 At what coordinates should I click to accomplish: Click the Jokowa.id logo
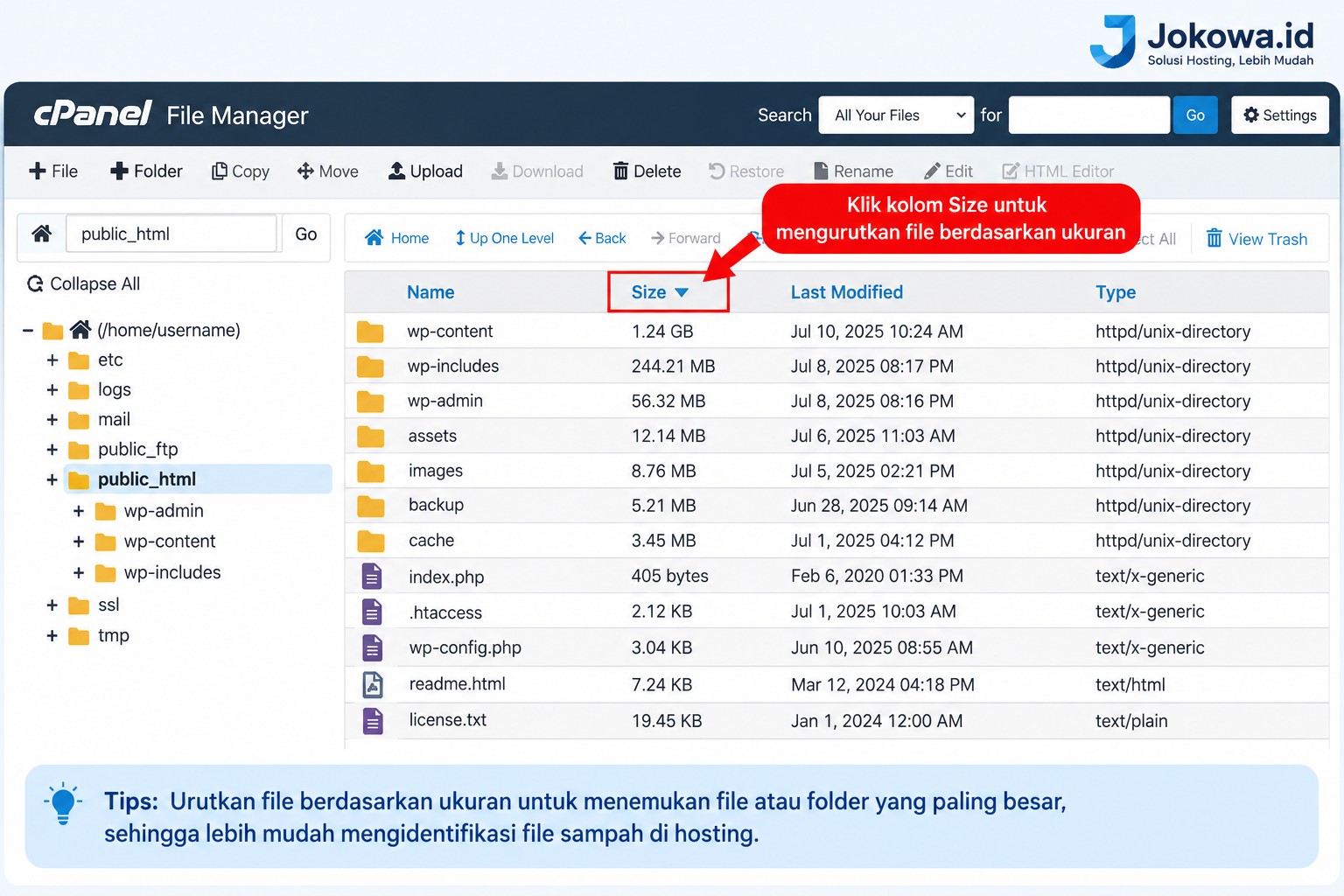(1201, 41)
